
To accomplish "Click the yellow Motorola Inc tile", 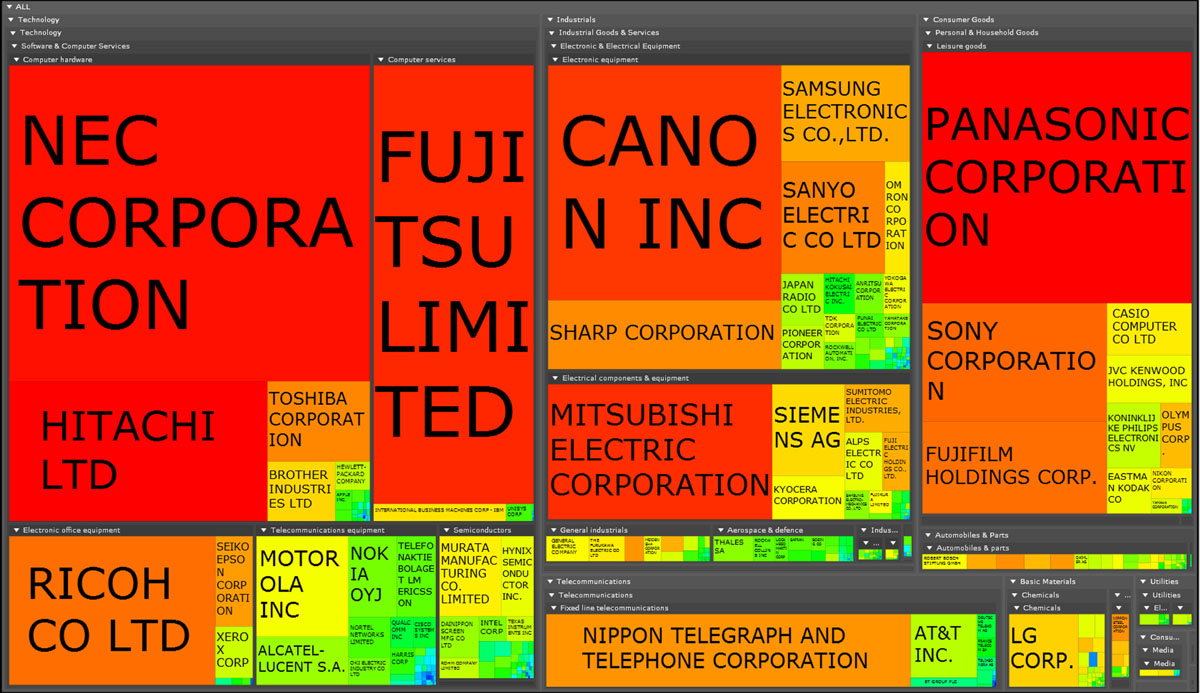I will click(301, 584).
